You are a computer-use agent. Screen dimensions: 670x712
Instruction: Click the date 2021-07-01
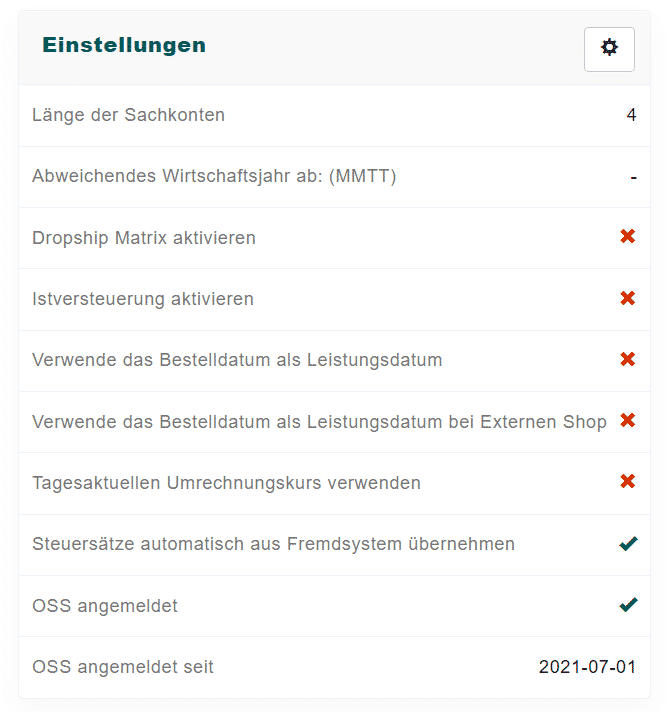tap(587, 667)
